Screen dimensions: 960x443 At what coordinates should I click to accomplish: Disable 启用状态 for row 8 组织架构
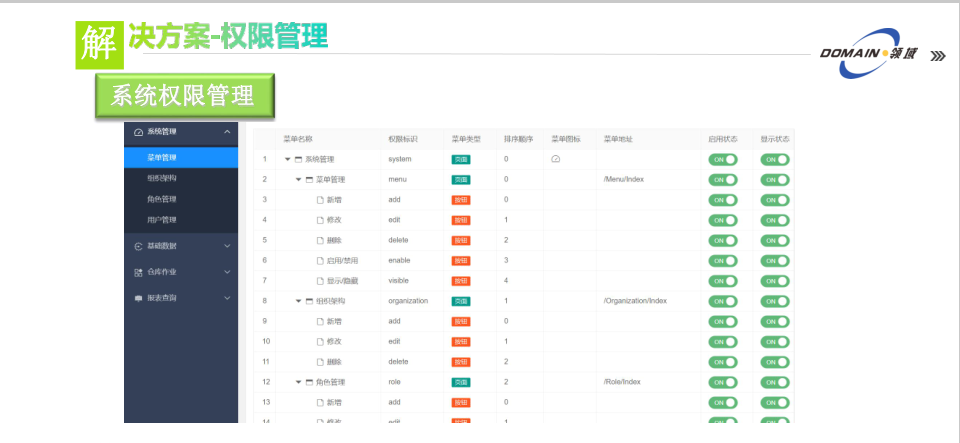pyautogui.click(x=723, y=301)
